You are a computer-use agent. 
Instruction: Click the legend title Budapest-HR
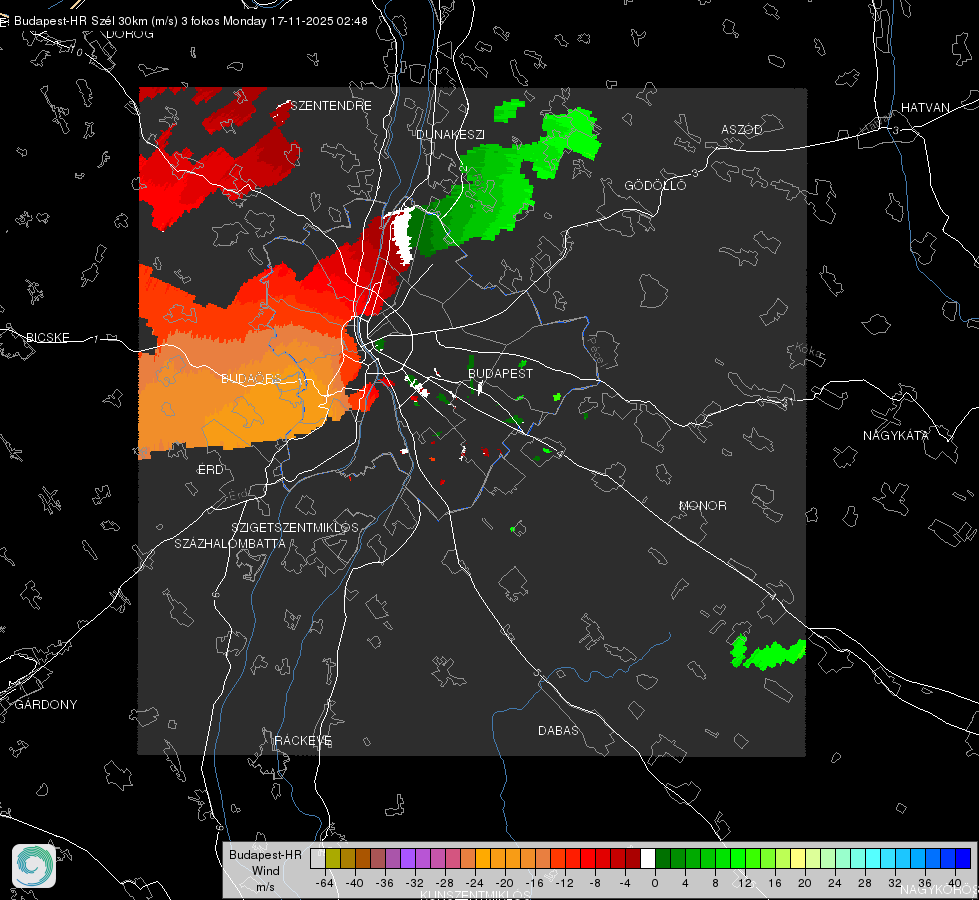point(265,854)
